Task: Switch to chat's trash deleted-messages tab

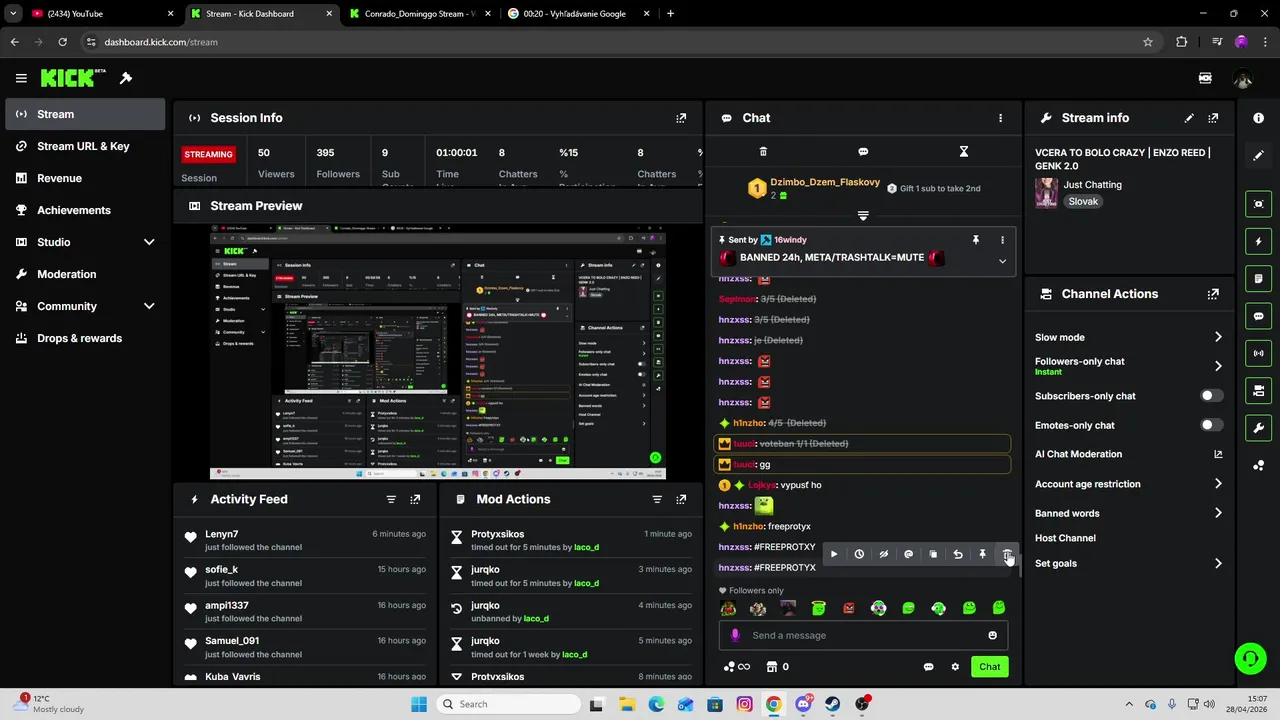Action: (x=763, y=152)
